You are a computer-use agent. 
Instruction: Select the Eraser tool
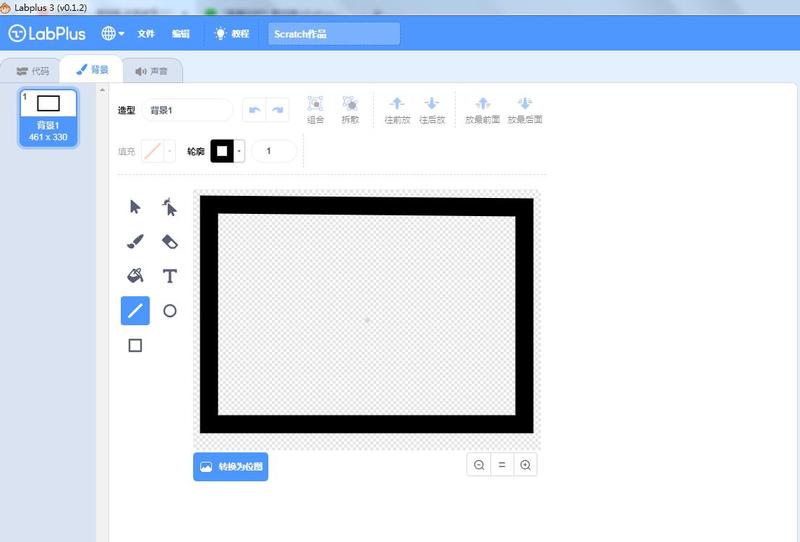pyautogui.click(x=170, y=241)
